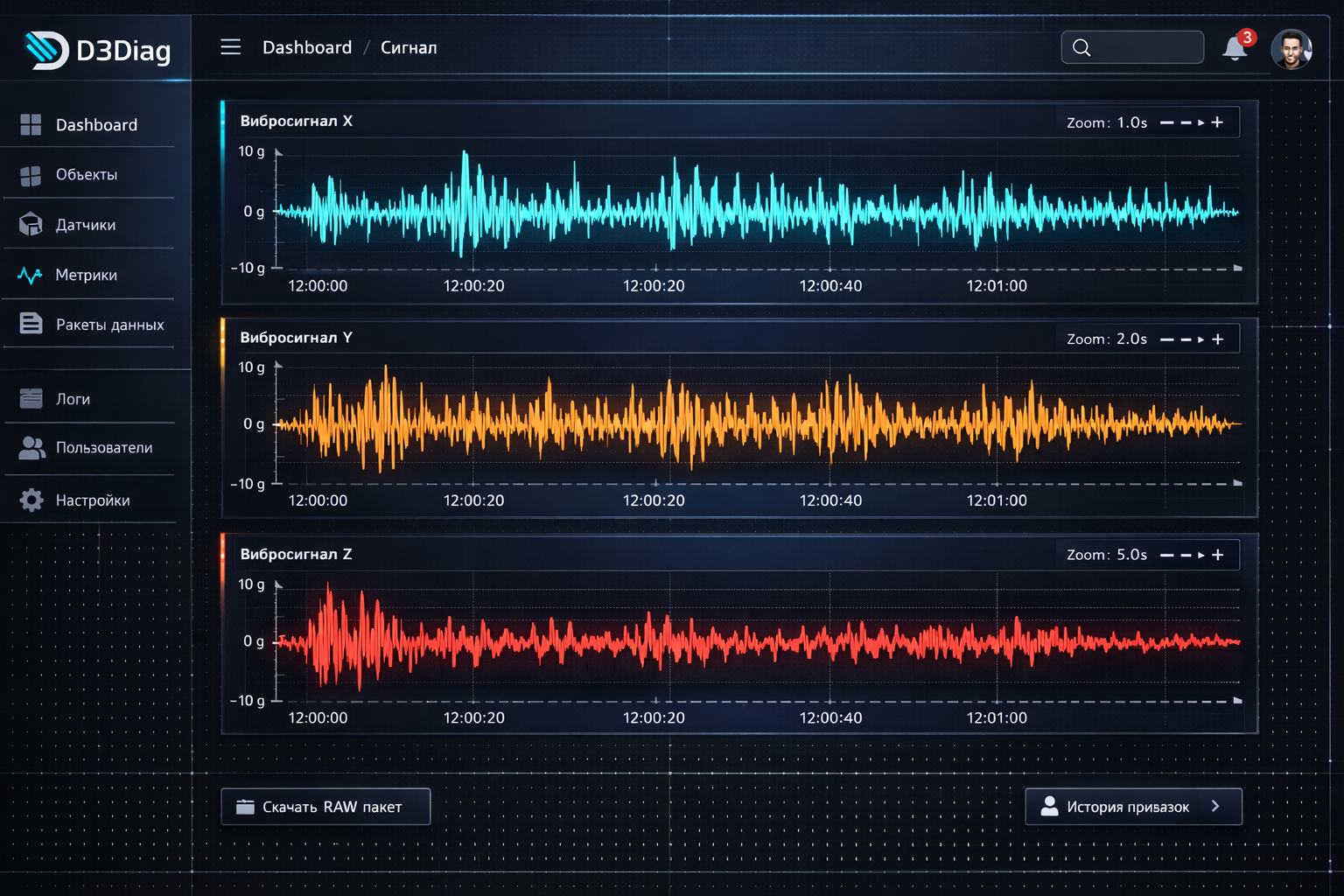Viewport: 1344px width, 896px height.
Task: Select the Метрики pulse icon
Action: 30,276
